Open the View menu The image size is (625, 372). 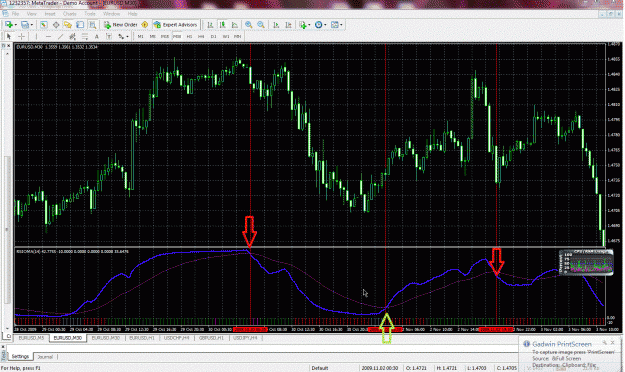pyautogui.click(x=31, y=14)
